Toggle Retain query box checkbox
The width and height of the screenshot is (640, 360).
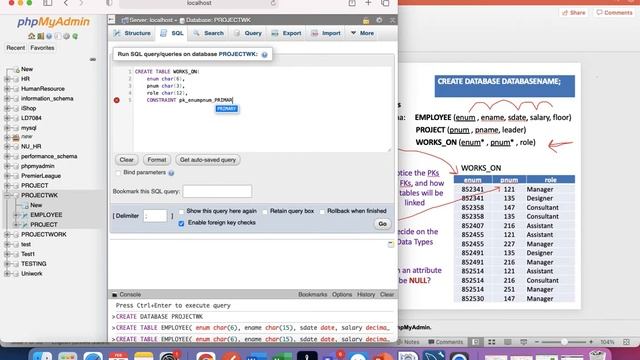tap(265, 211)
